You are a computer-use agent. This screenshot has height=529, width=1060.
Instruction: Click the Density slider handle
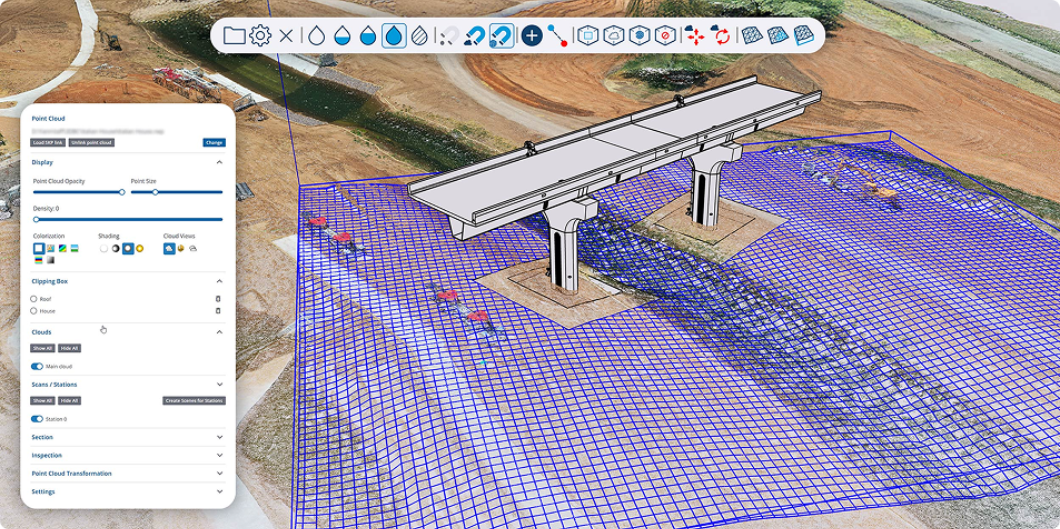[36, 219]
